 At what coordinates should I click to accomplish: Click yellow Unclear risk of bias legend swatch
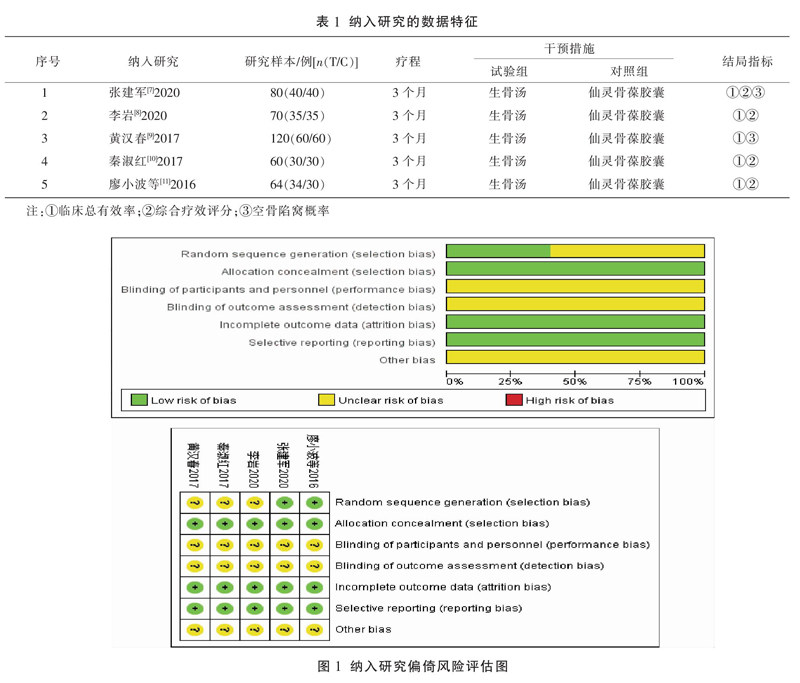coord(326,400)
